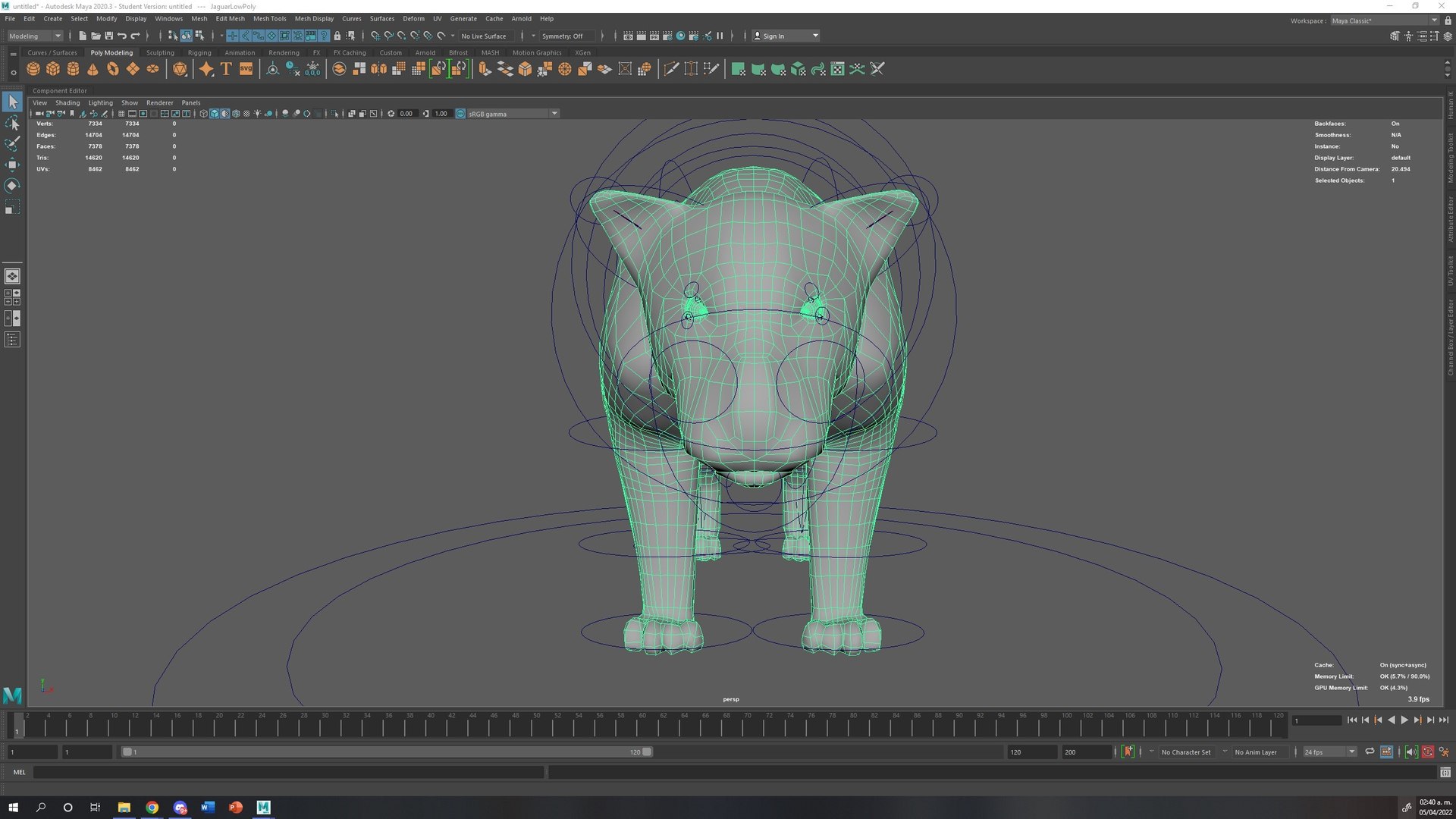
Task: Click the Multi-Cut tool shelf icon
Action: click(x=671, y=69)
